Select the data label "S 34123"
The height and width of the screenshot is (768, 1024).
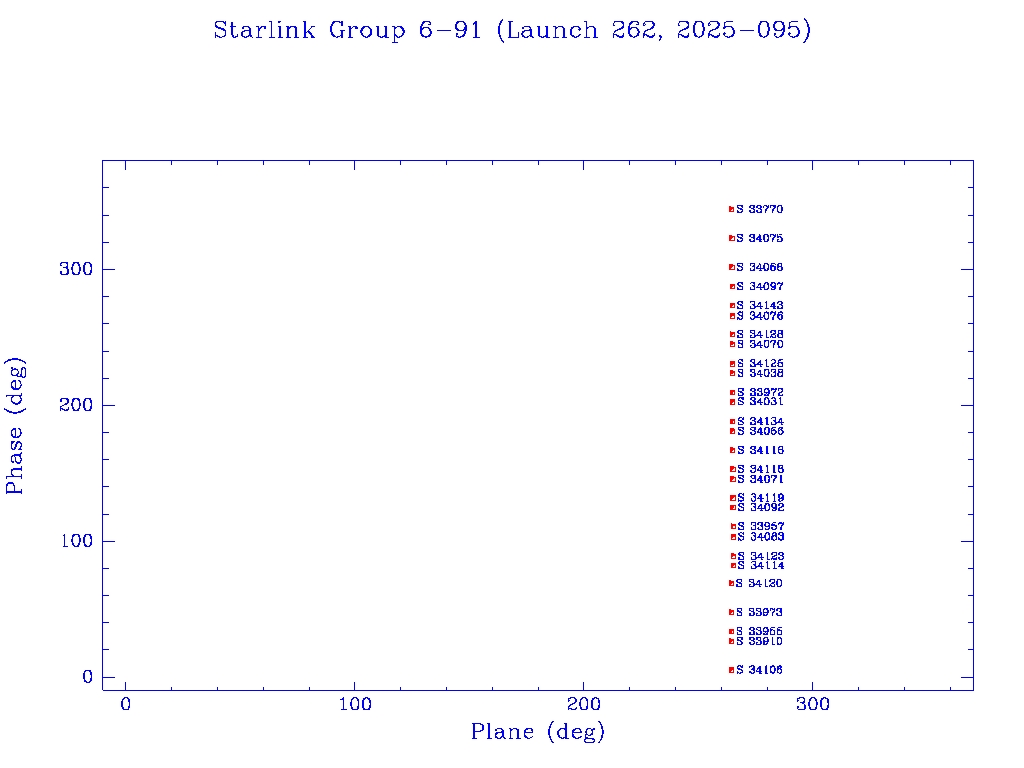click(761, 556)
